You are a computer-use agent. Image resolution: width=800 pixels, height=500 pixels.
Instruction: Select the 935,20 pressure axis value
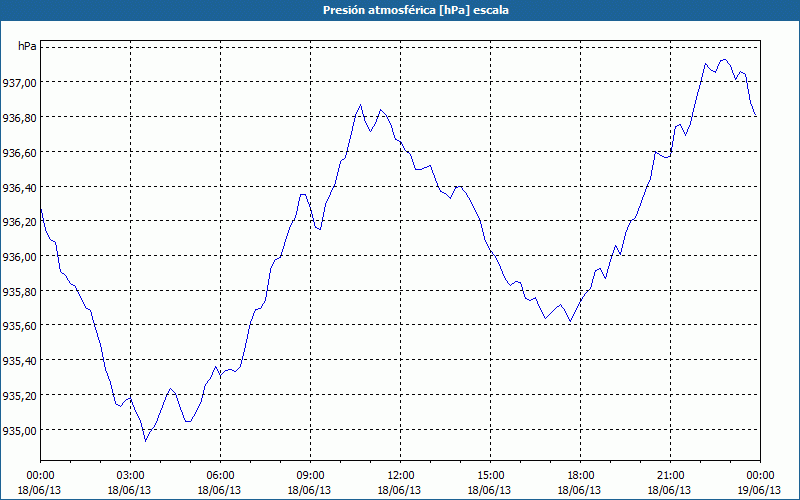pos(19,395)
